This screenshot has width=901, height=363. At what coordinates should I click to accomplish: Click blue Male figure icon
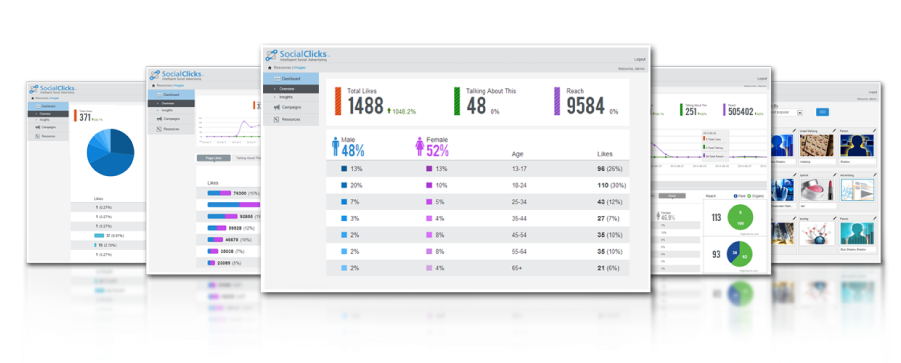coord(336,146)
